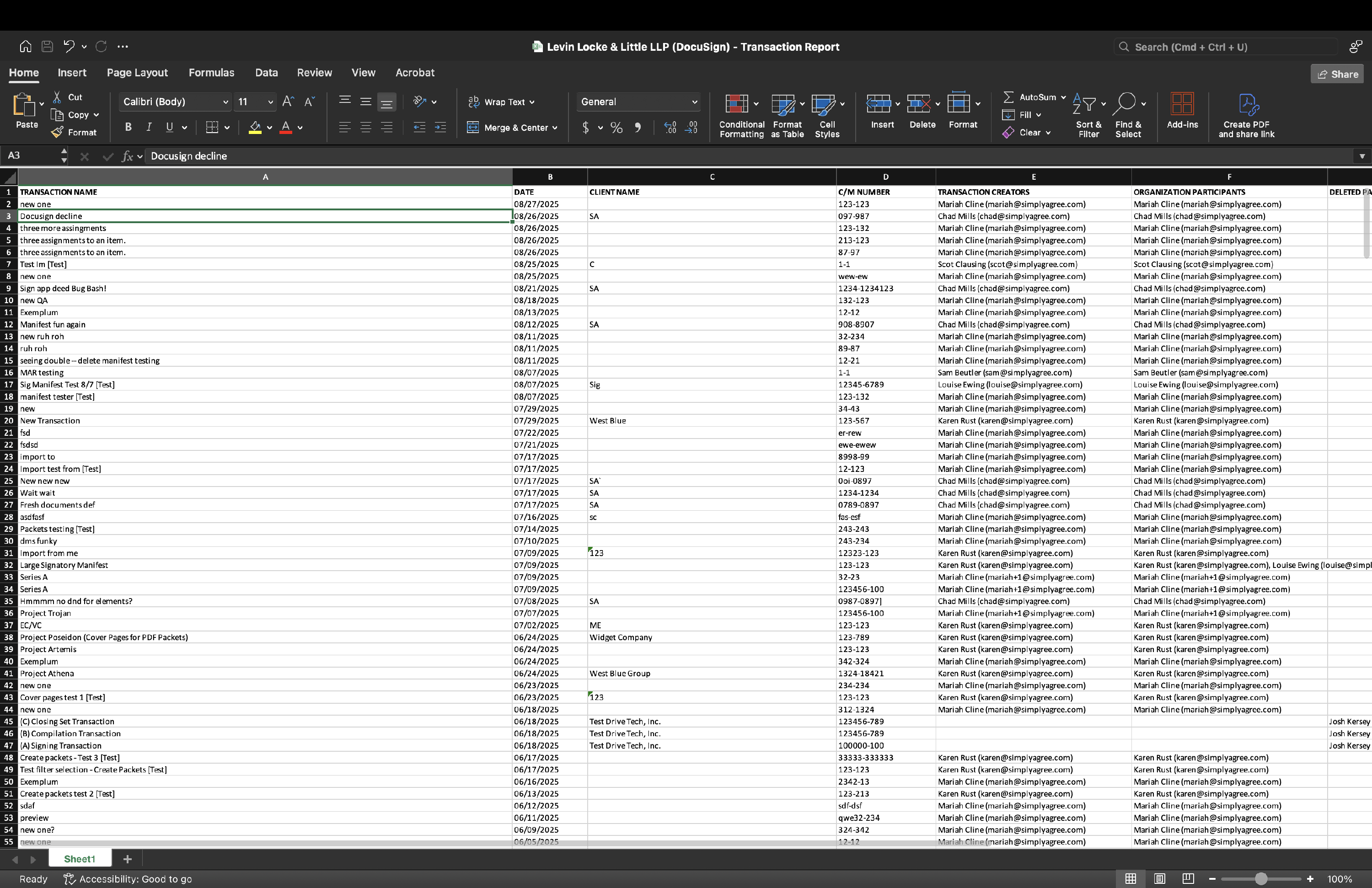The image size is (1372, 888).
Task: Click the Undo arrow icon
Action: [69, 46]
